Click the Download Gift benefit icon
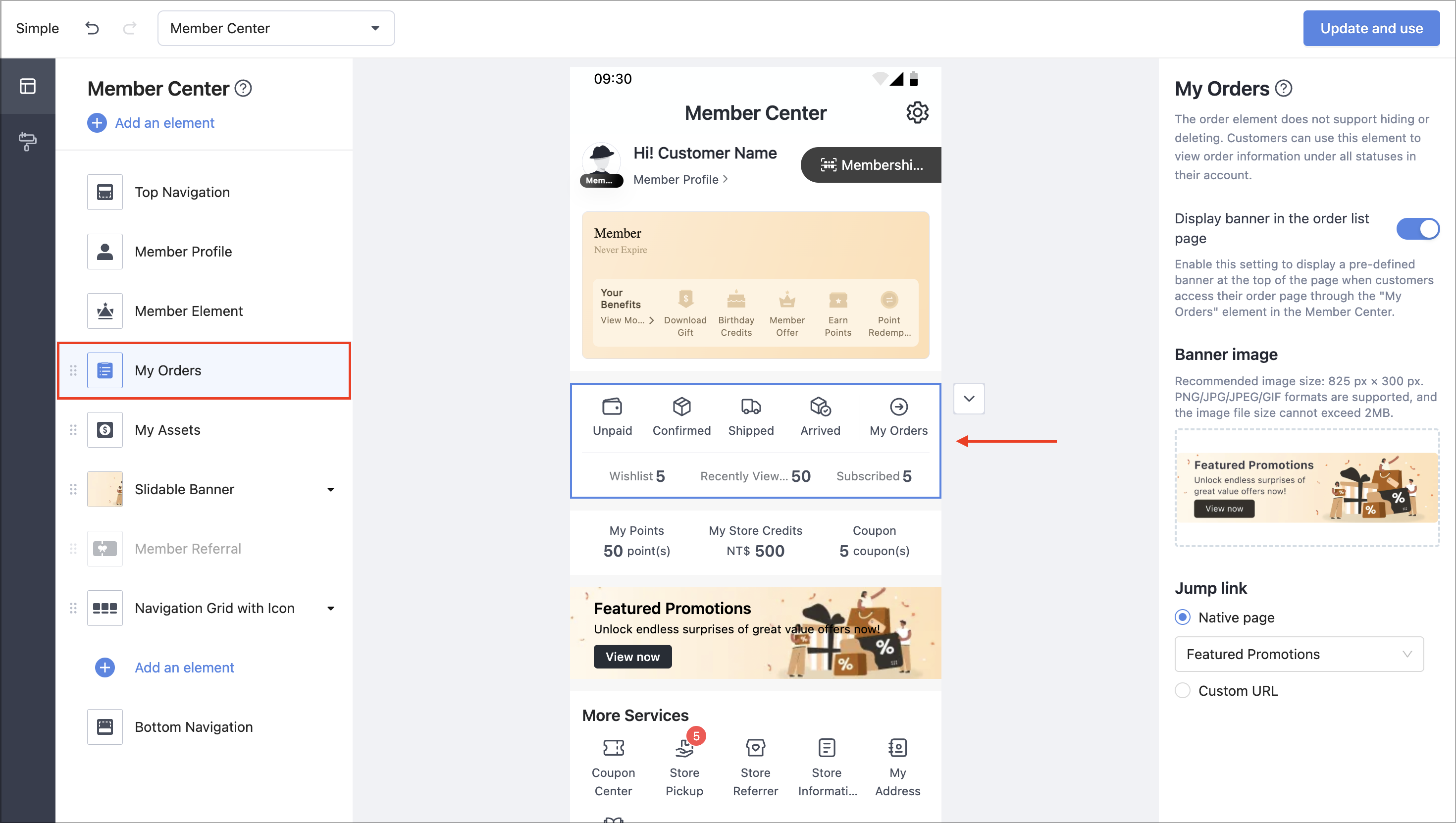This screenshot has width=1456, height=823. (685, 299)
